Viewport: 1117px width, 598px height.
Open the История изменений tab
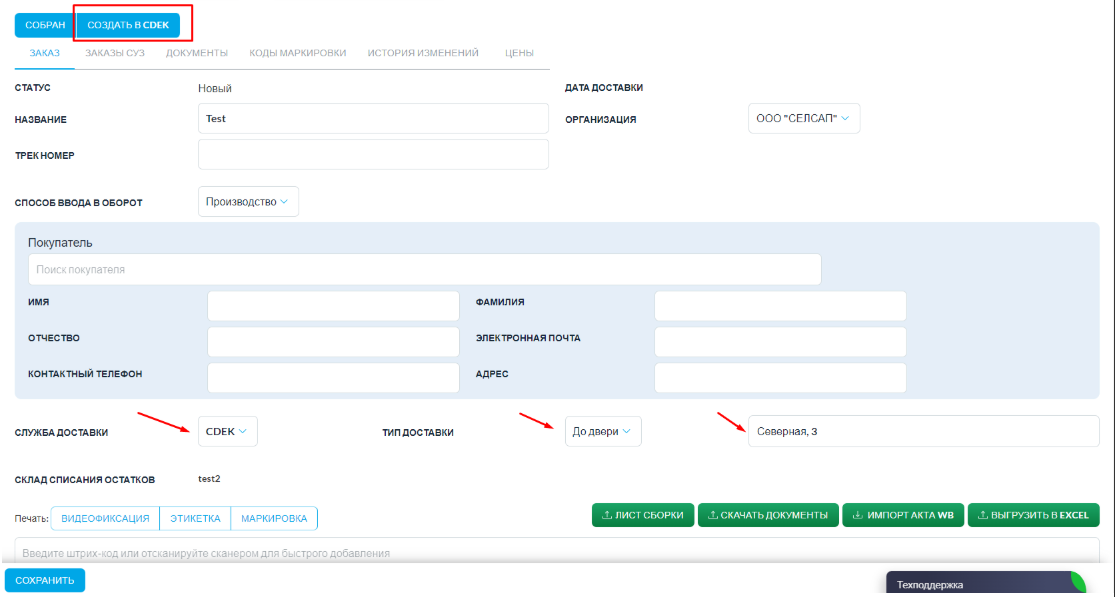(x=422, y=52)
